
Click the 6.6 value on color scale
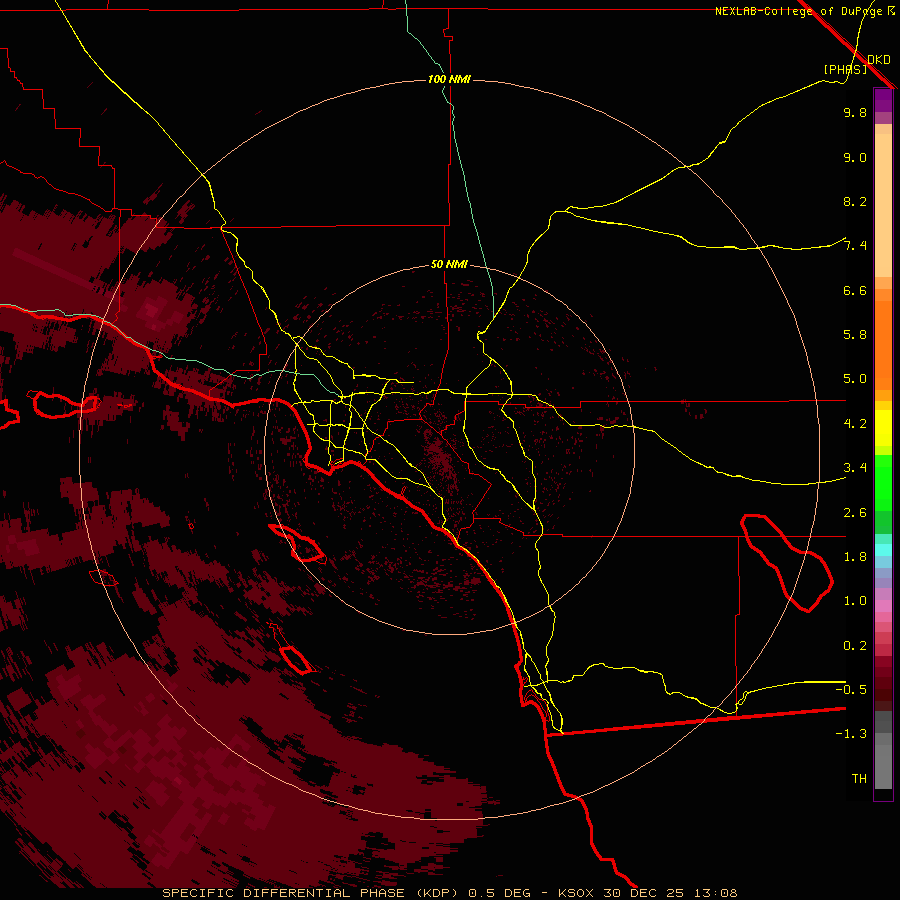[x=855, y=290]
